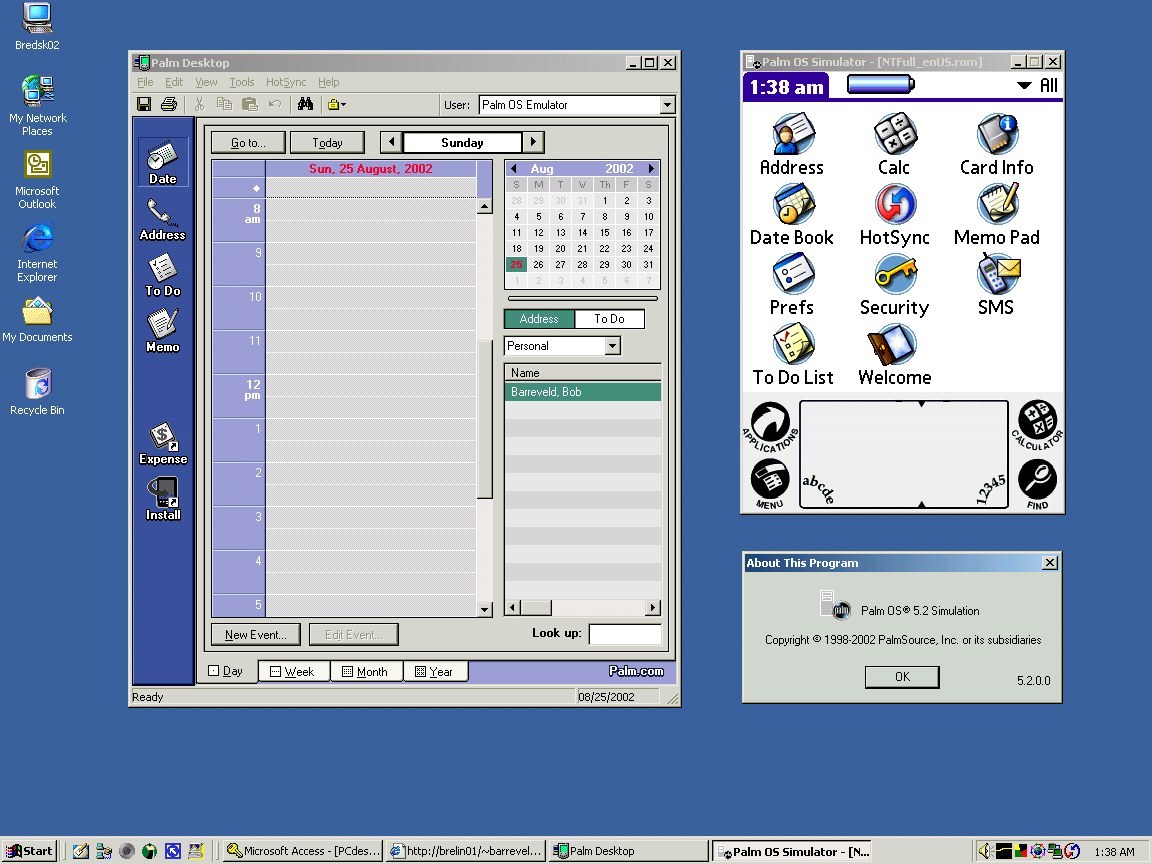
Task: Open the Address sidebar icon in Palm Desktop
Action: [x=162, y=220]
